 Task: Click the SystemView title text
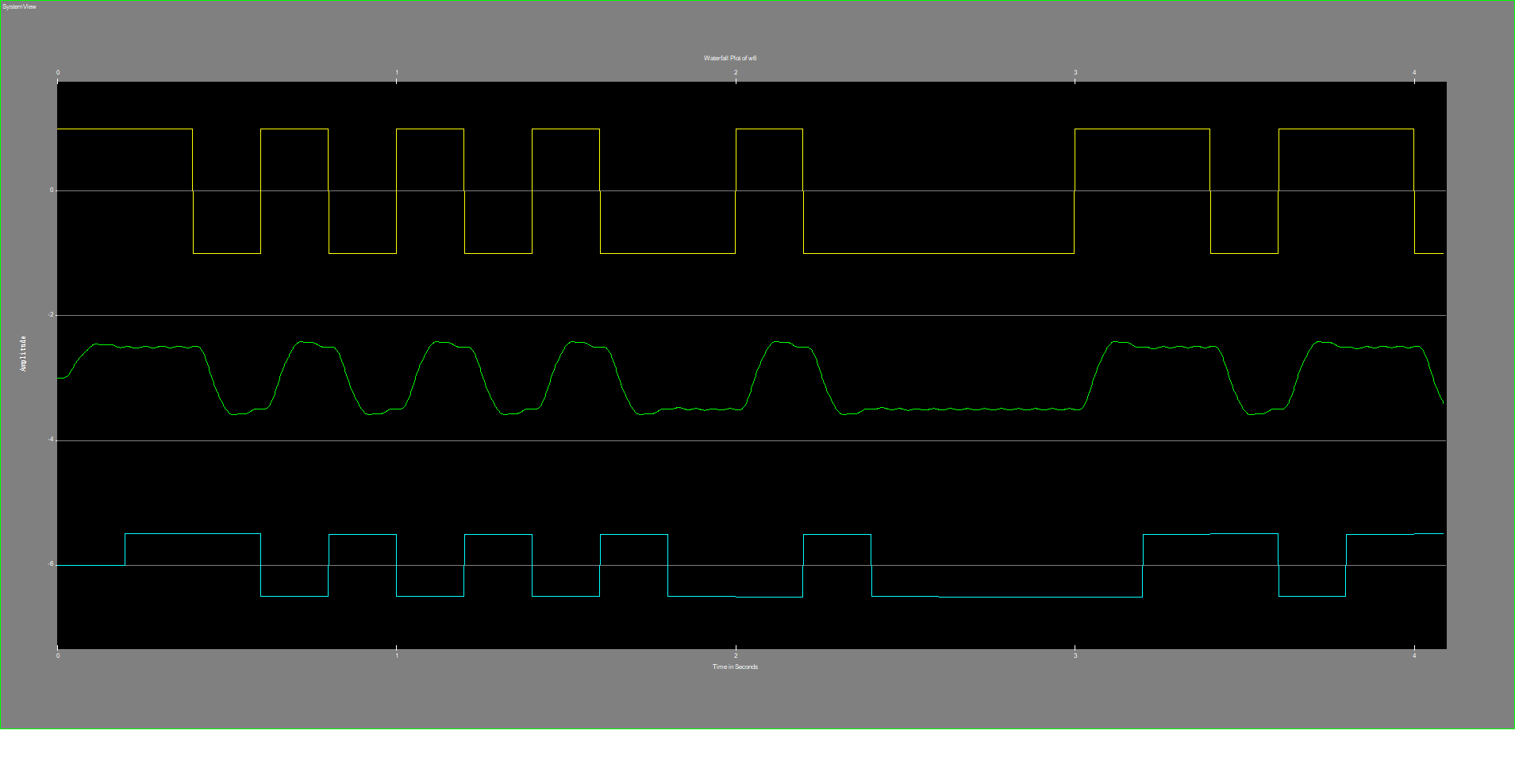tap(19, 6)
